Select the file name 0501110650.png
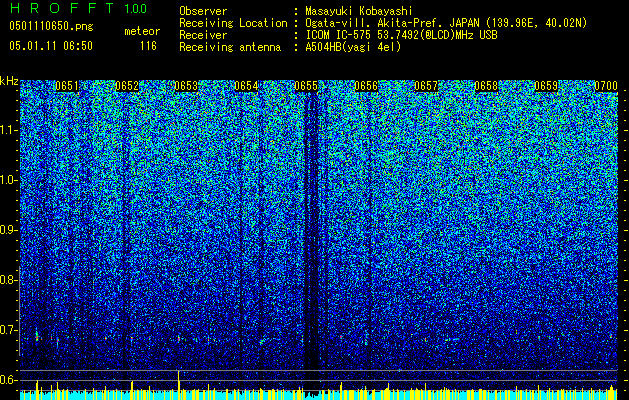This screenshot has width=629, height=400. 51,26
